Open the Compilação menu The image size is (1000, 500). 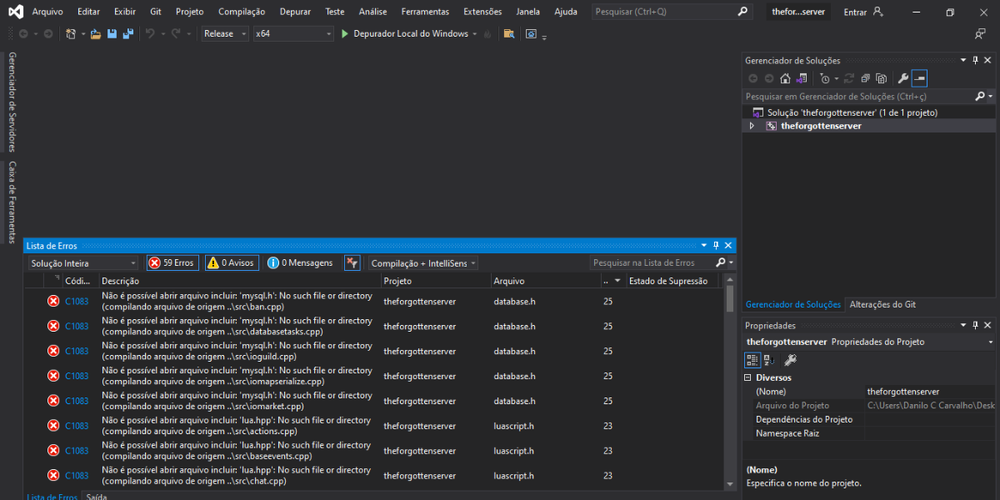[241, 12]
